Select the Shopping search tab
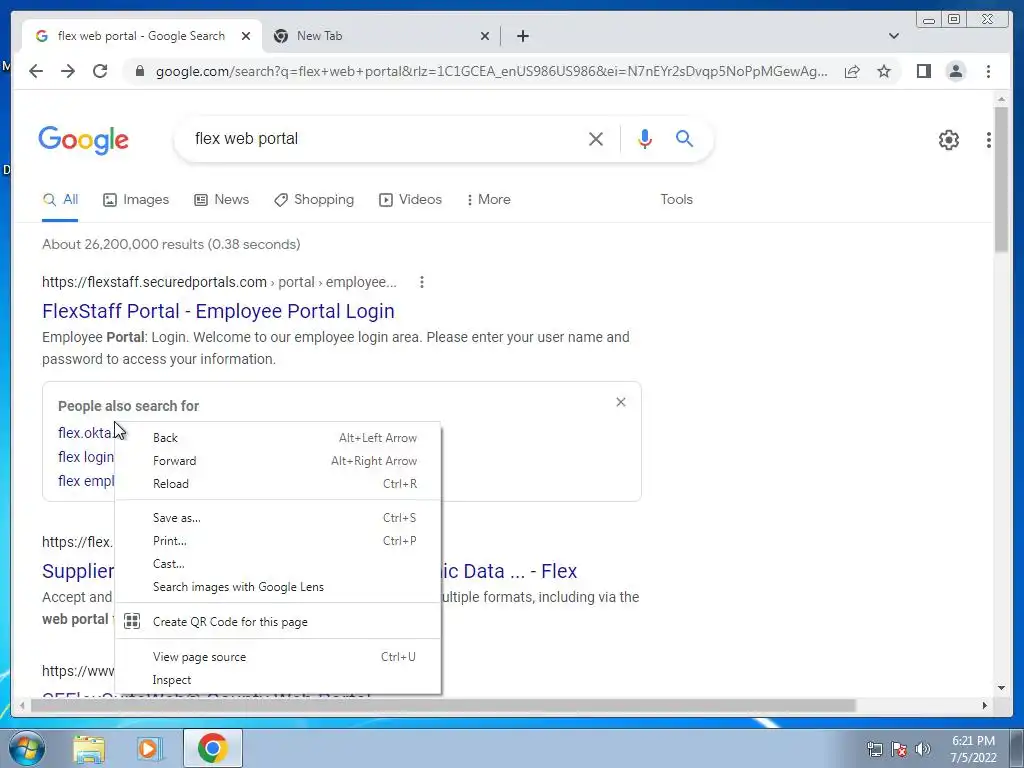The width and height of the screenshot is (1024, 768). point(313,199)
